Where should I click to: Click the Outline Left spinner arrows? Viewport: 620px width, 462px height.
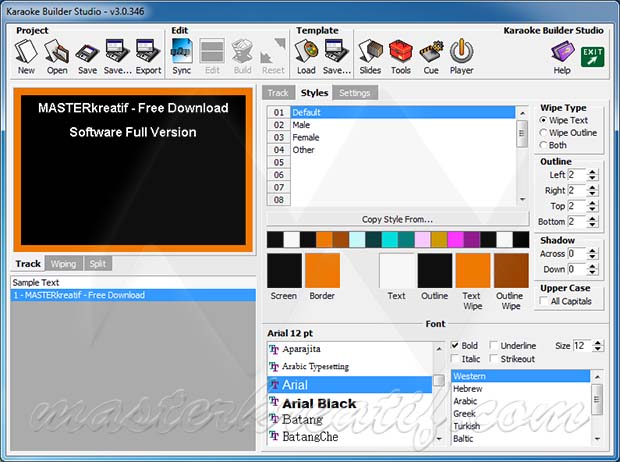[592, 174]
